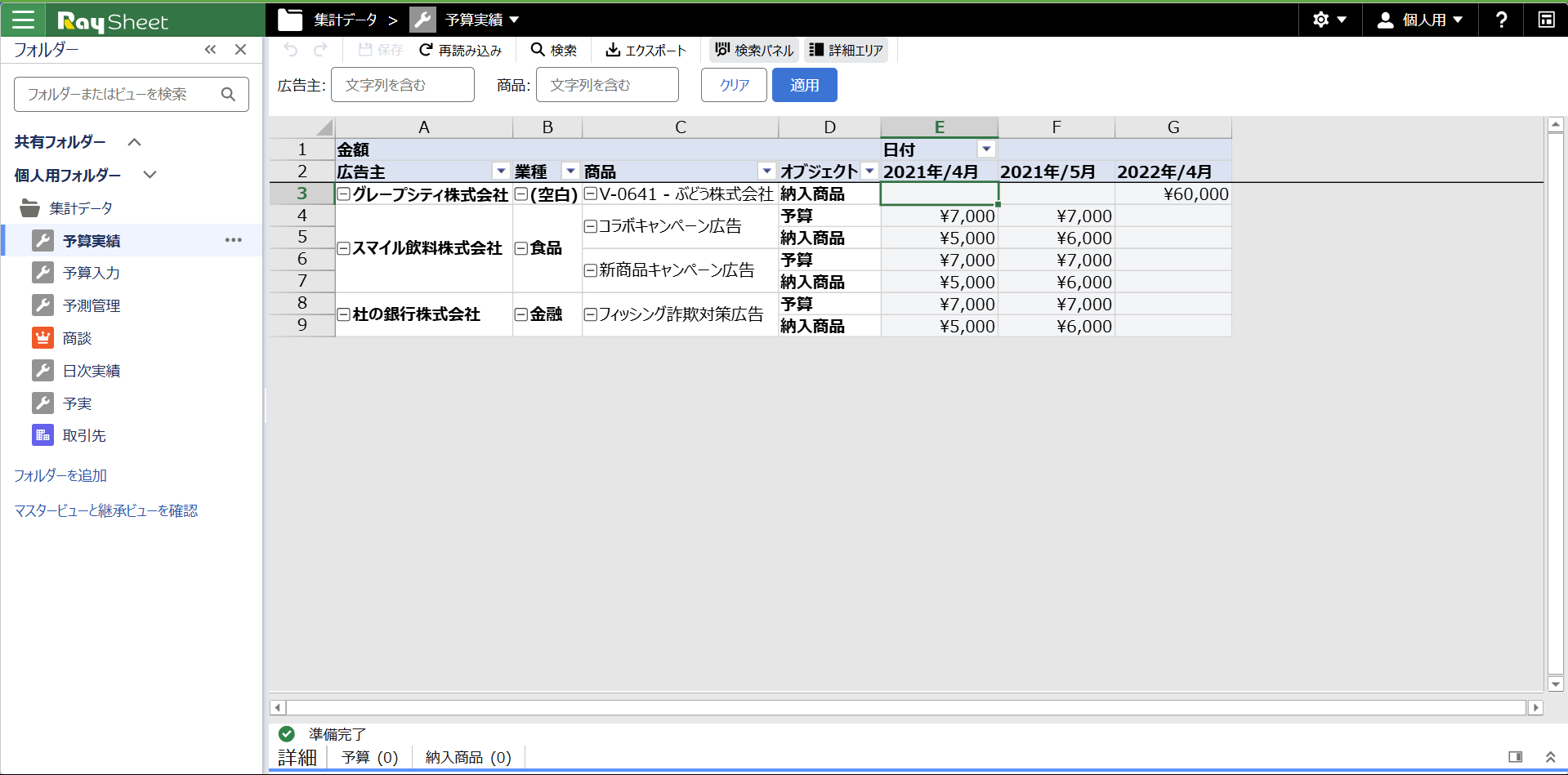Viewport: 1568px width, 775px height.
Task: Open the 日次実績 view
Action: tap(92, 371)
